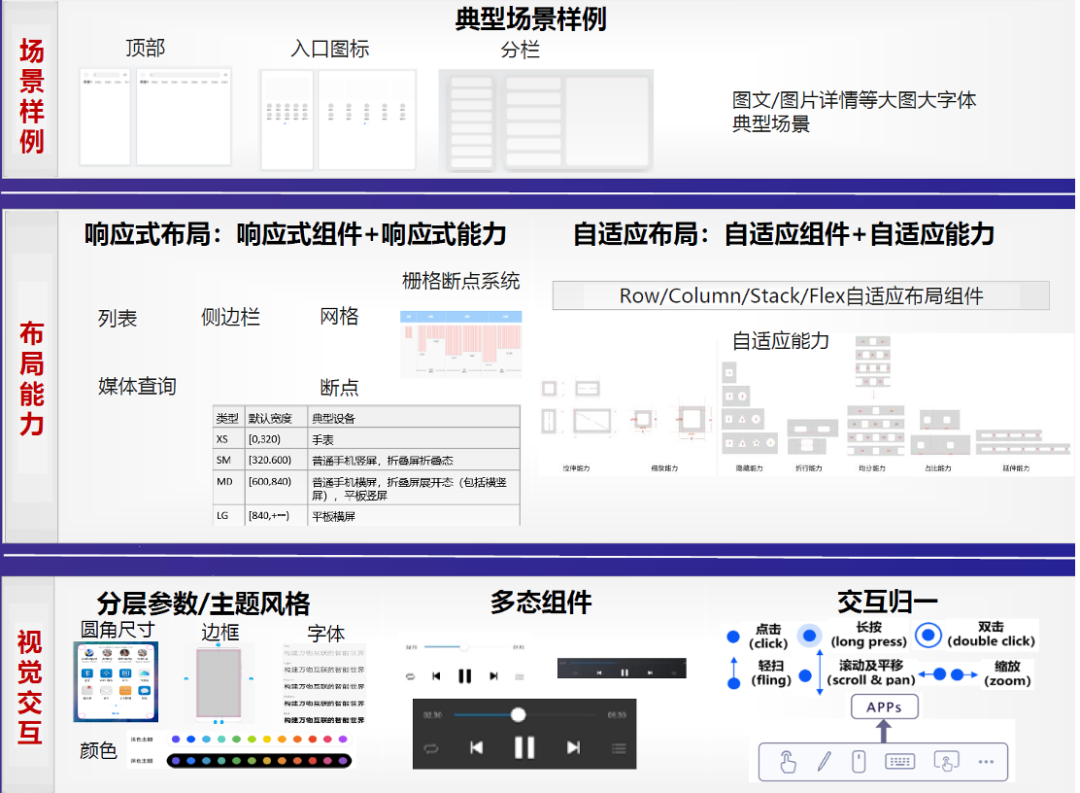The width and height of the screenshot is (1080, 793).
Task: Click the 多态组件 heading
Action: tap(541, 602)
